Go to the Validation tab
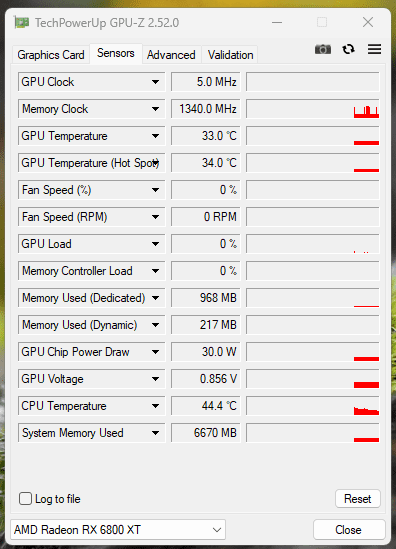This screenshot has height=549, width=396. pos(230,55)
